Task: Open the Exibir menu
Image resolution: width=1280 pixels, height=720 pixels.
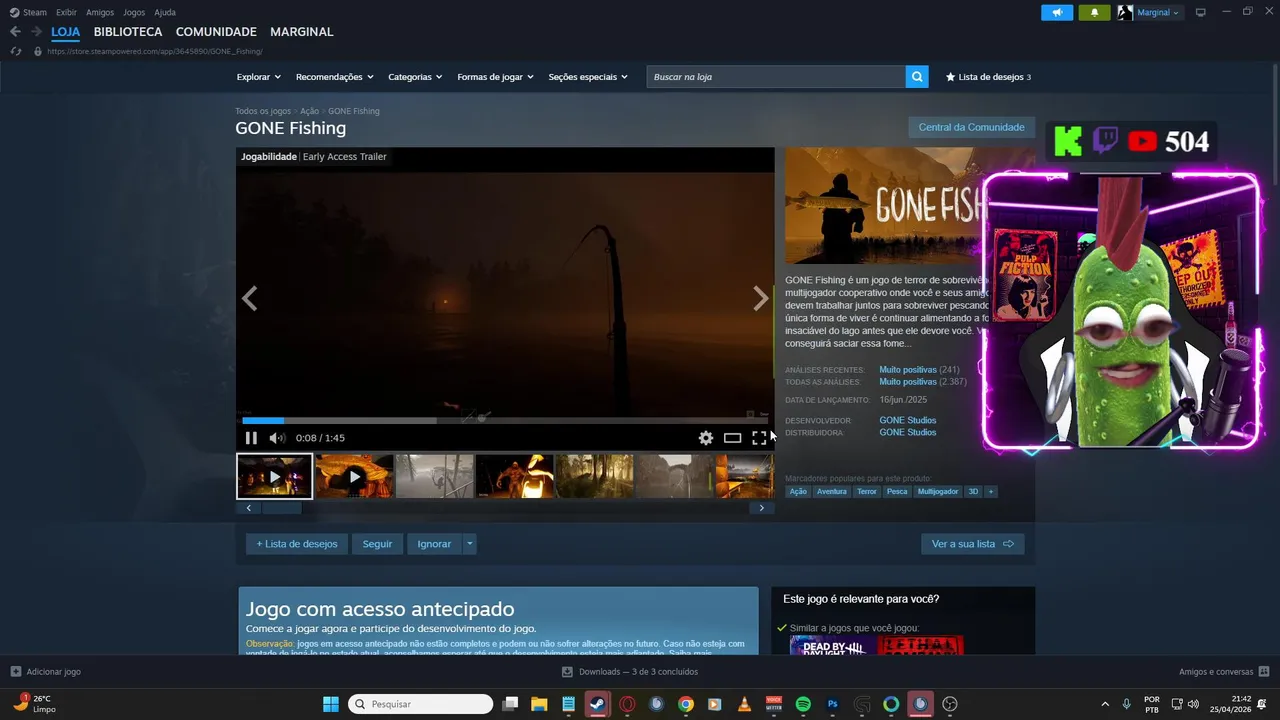Action: (x=66, y=13)
